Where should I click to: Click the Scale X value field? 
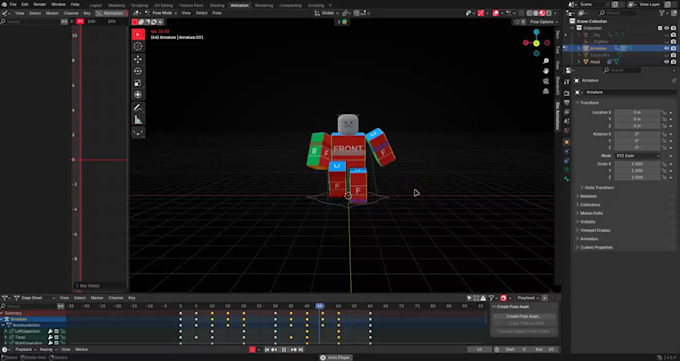click(637, 164)
